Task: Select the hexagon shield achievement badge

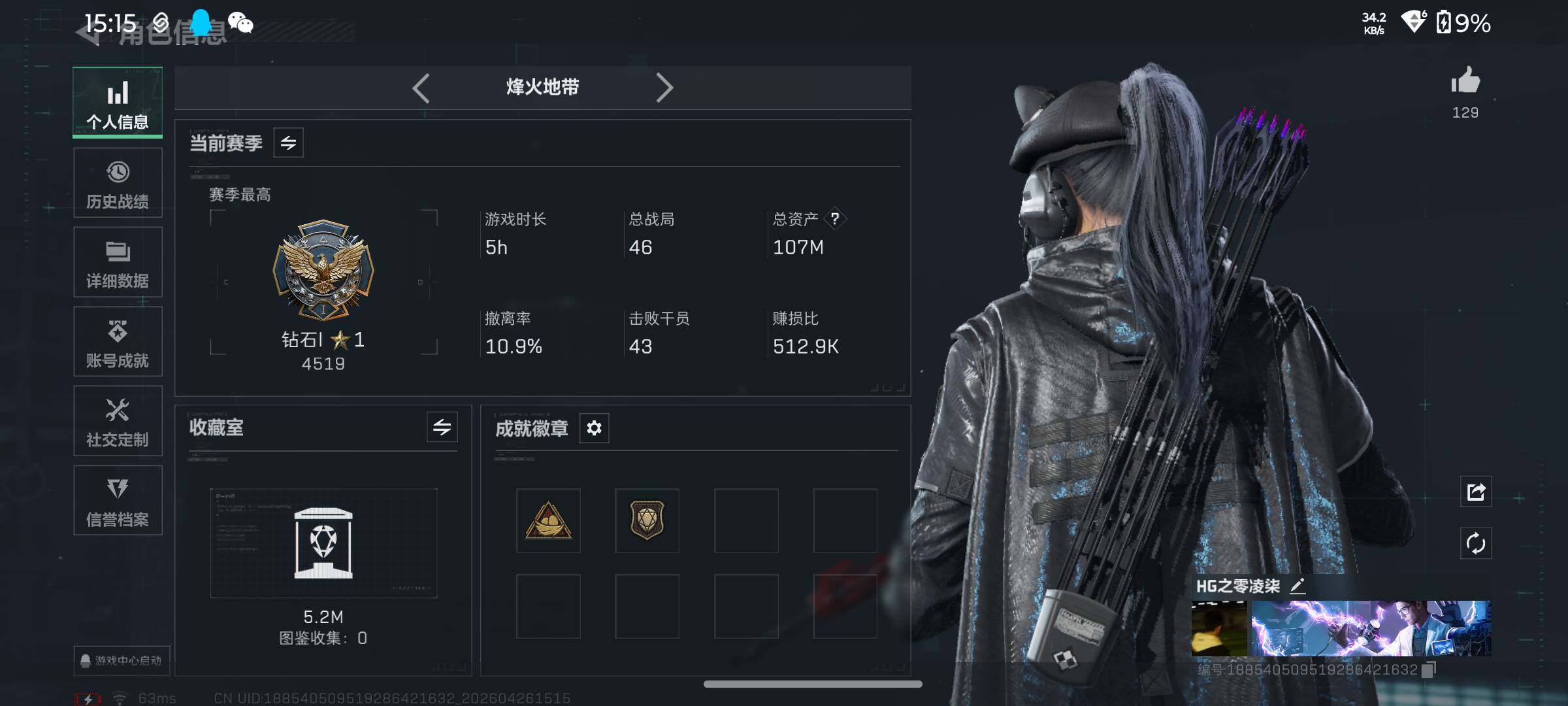Action: [647, 521]
